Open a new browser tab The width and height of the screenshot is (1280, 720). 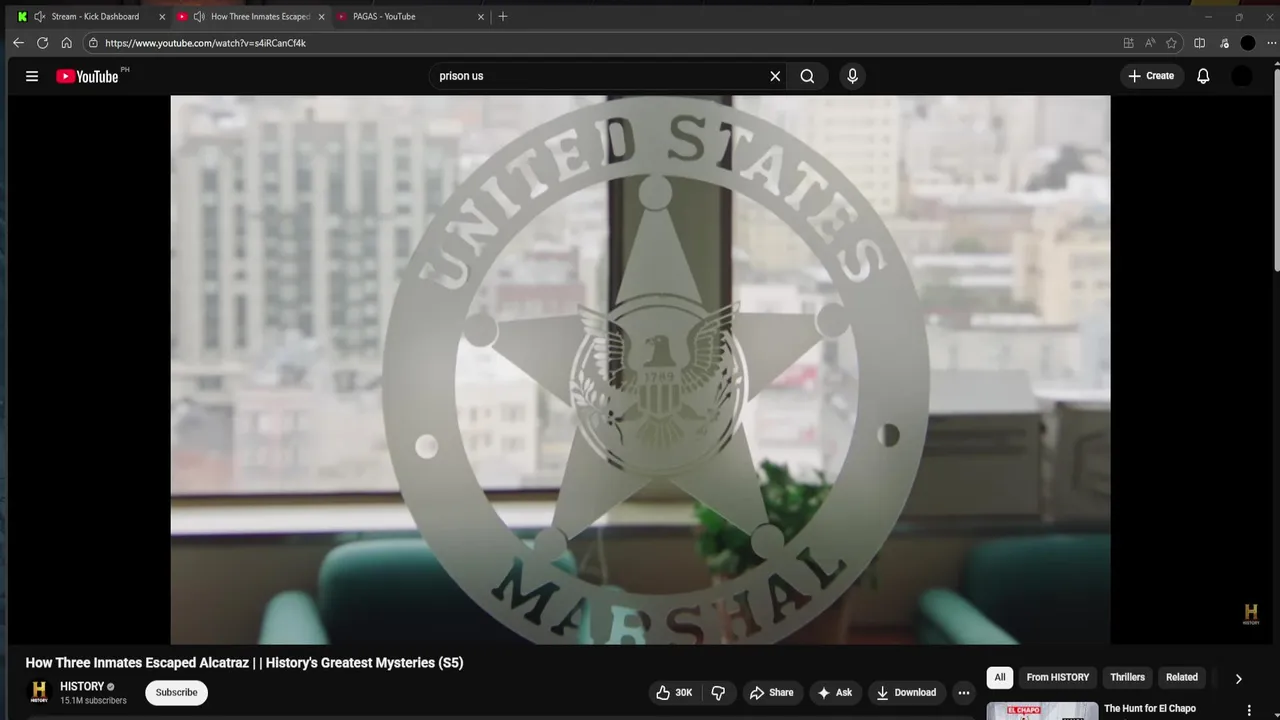(x=503, y=16)
